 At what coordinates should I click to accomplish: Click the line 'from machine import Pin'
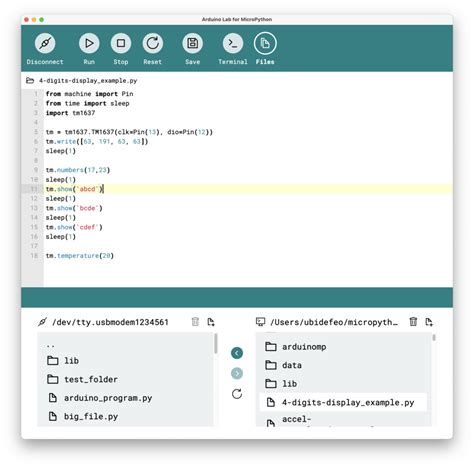89,94
